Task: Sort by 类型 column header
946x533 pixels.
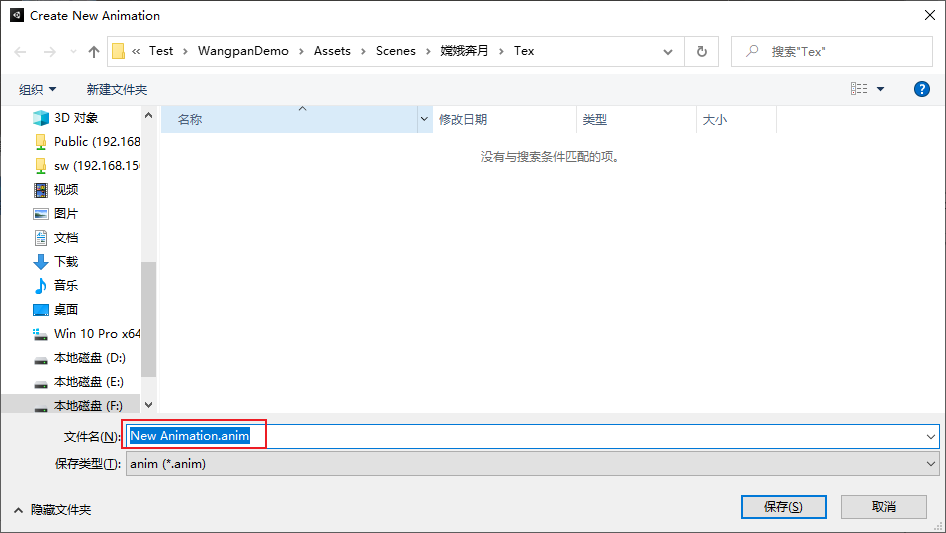Action: click(x=636, y=120)
